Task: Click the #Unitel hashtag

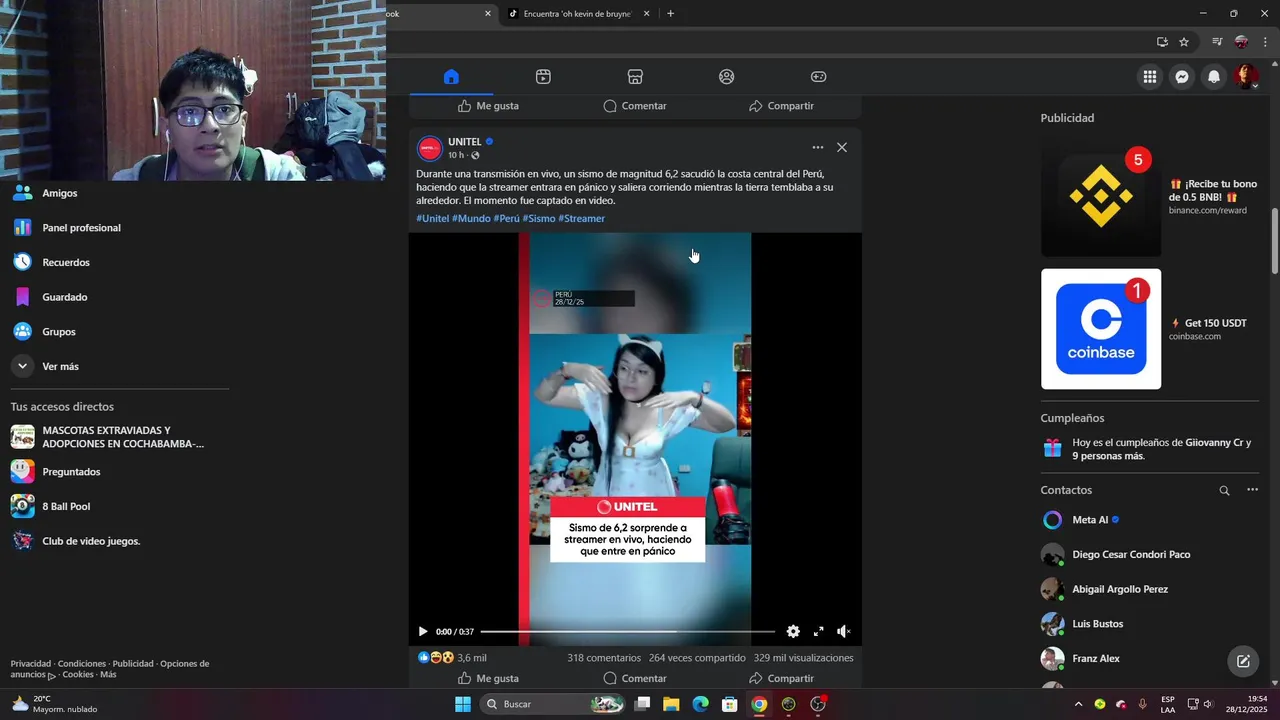Action: (x=433, y=218)
